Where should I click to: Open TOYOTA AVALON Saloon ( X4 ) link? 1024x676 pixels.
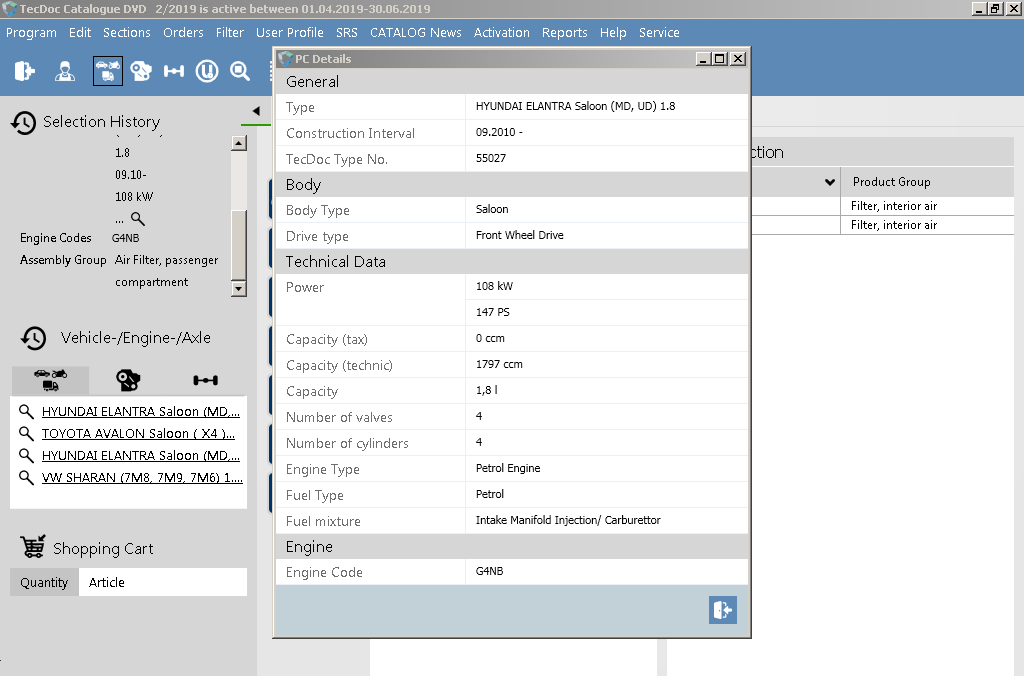[138, 434]
